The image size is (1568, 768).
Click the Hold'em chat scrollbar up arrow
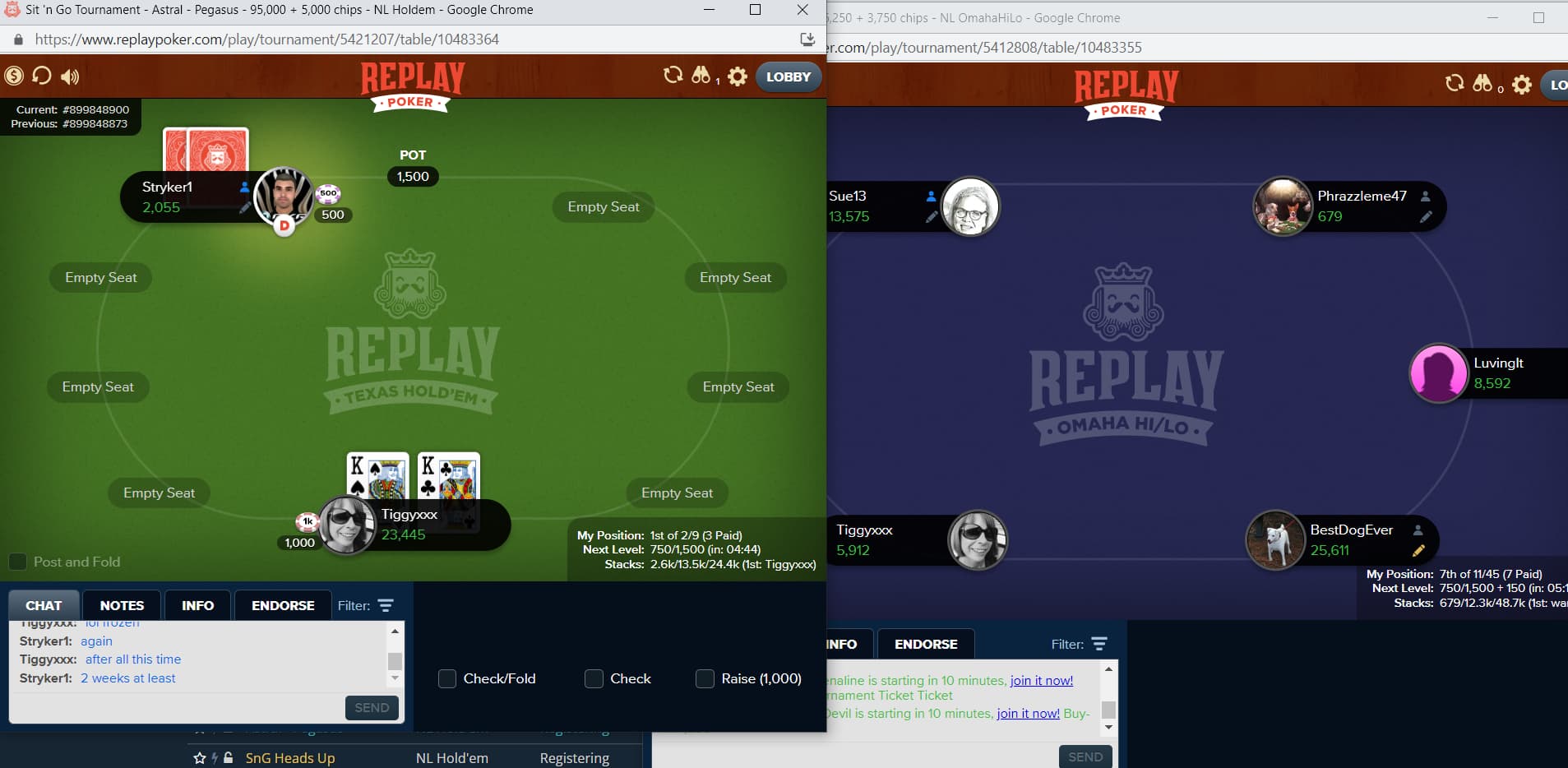point(395,631)
